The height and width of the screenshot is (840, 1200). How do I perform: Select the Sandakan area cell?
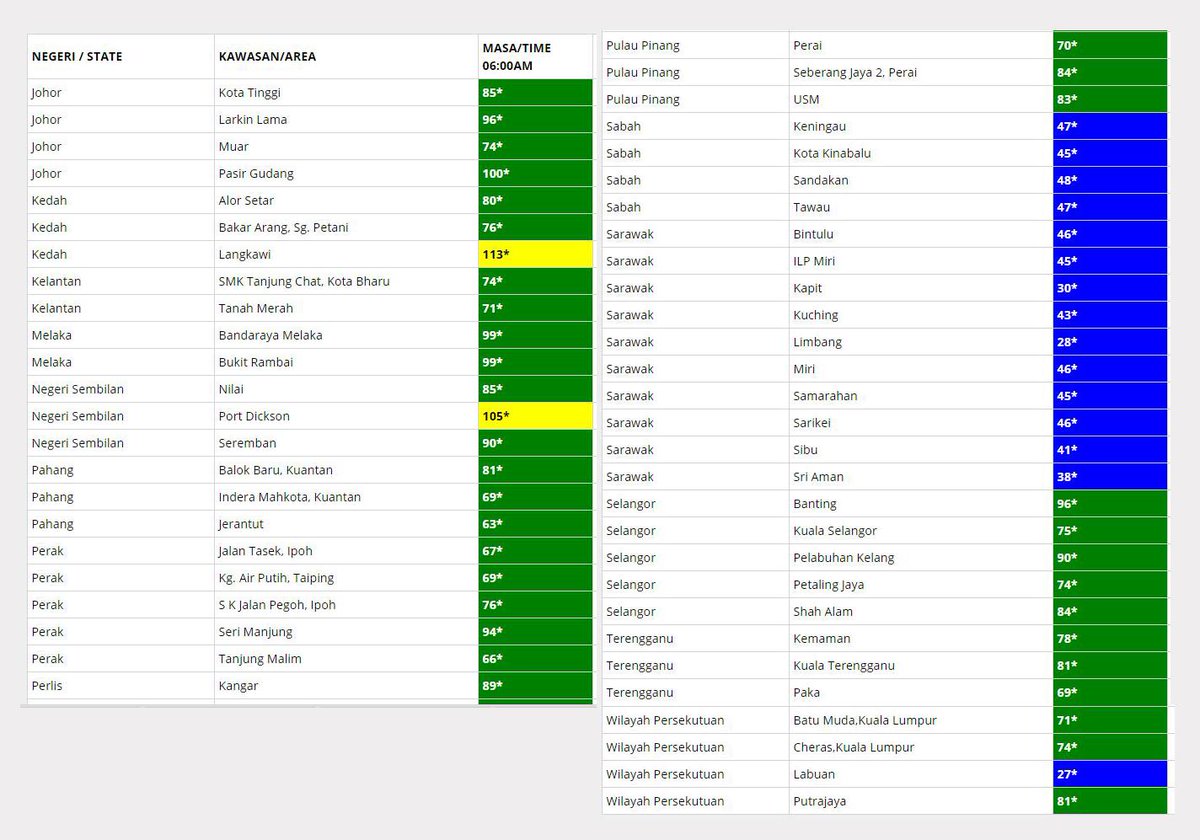[x=921, y=181]
